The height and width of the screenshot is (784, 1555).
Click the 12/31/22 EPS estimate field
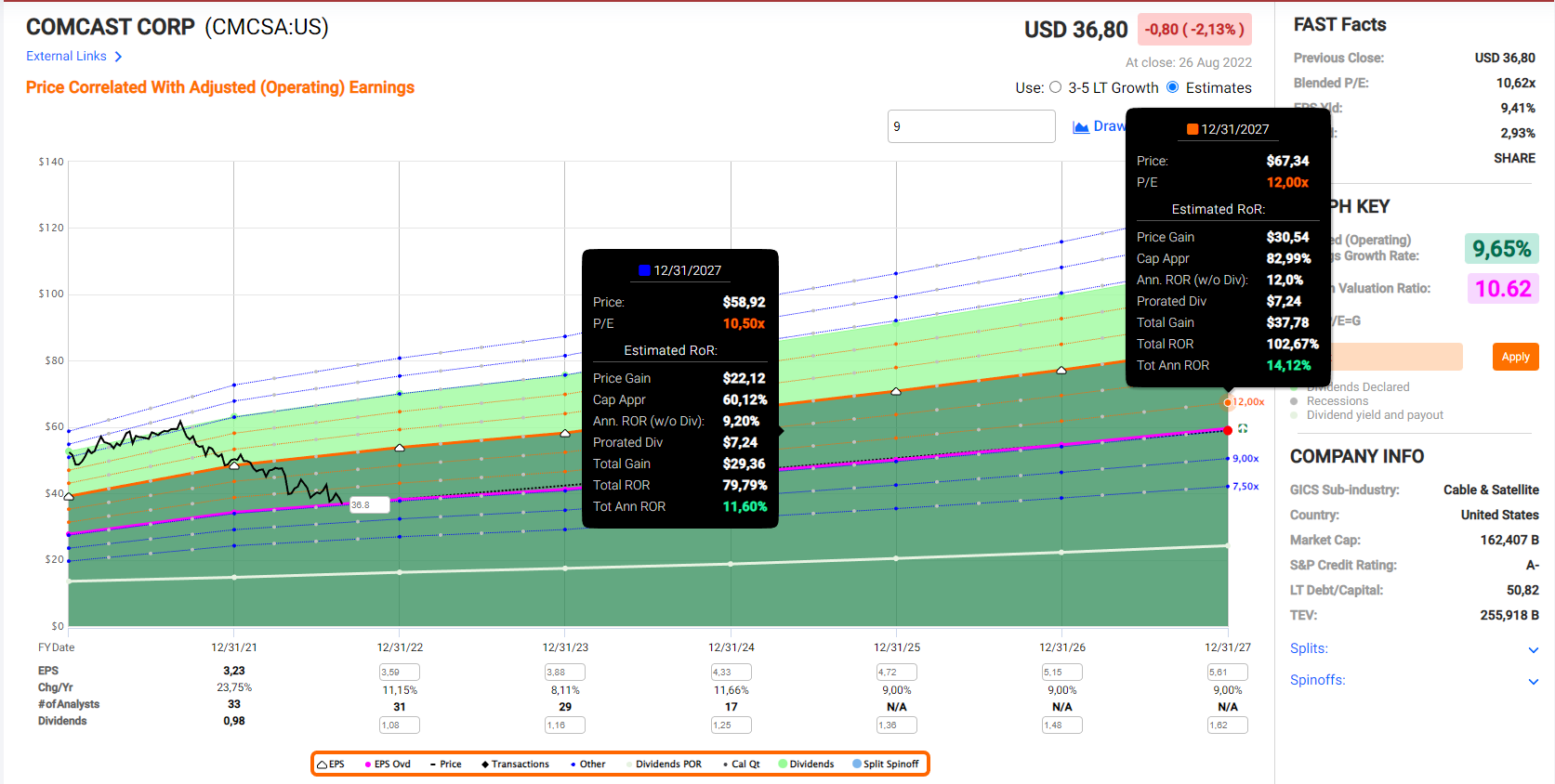[x=399, y=673]
